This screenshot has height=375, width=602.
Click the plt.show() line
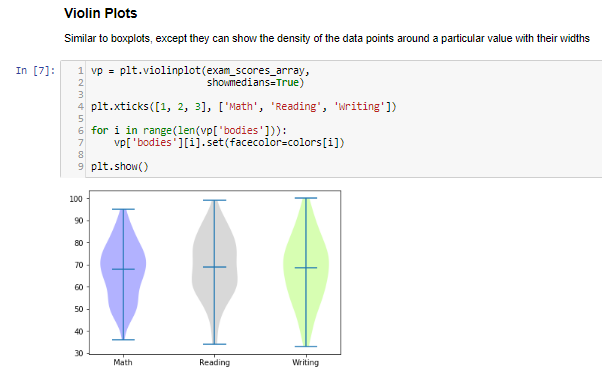(119, 166)
